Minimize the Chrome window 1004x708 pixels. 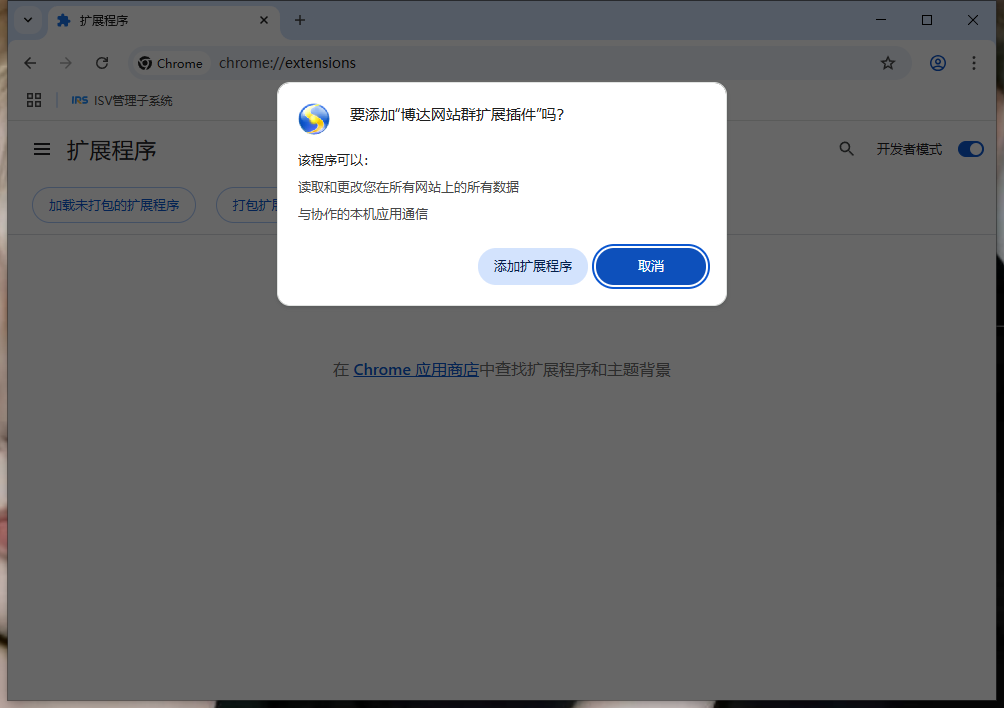point(881,20)
